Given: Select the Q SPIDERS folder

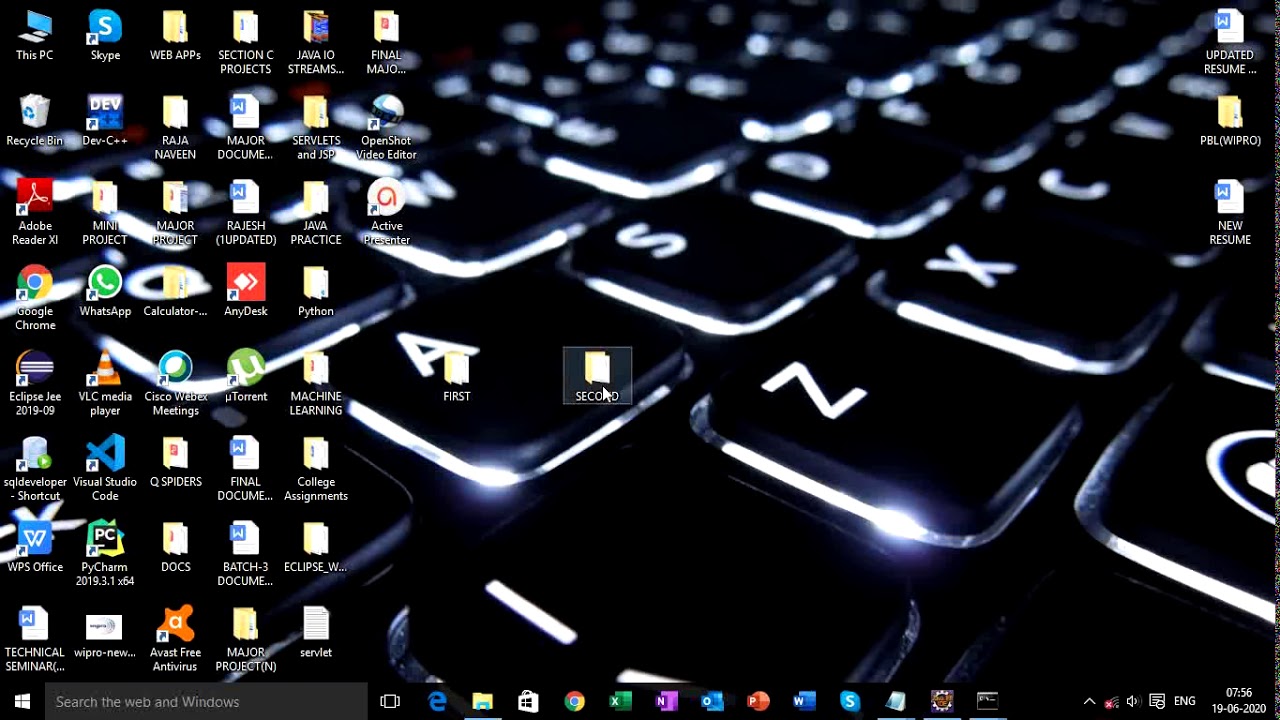Looking at the screenshot, I should click(x=175, y=462).
